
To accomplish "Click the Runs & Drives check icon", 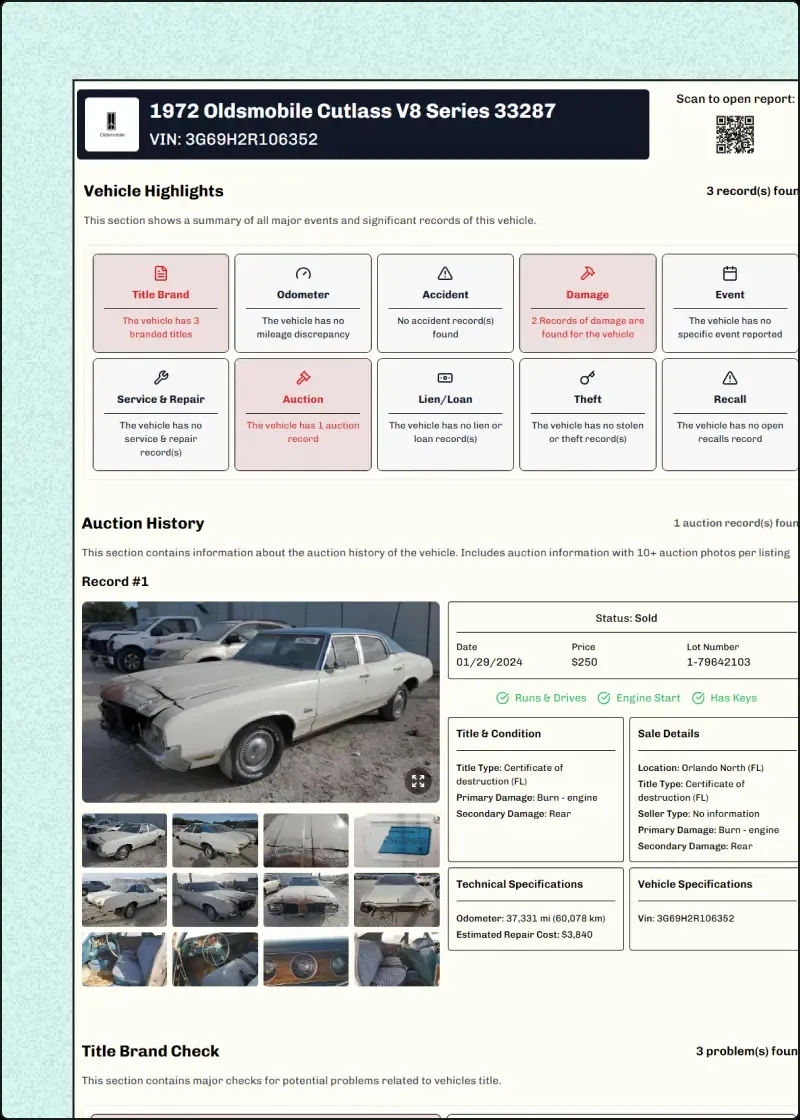I will [x=503, y=698].
